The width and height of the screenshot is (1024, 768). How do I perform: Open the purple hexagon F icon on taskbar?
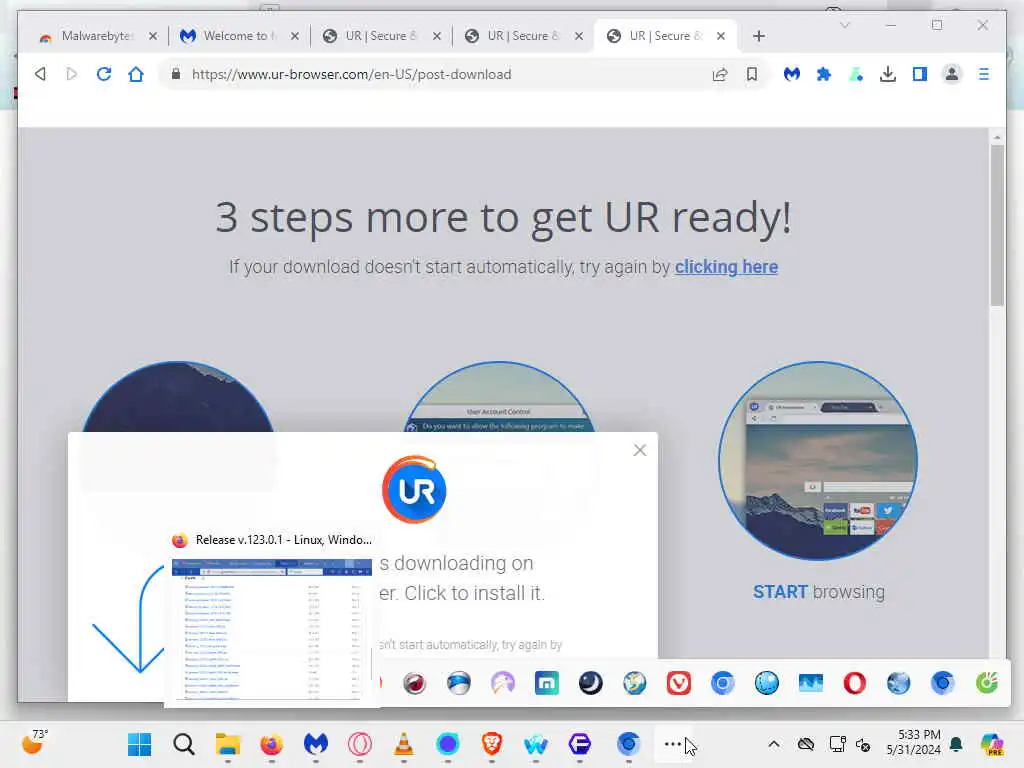580,744
